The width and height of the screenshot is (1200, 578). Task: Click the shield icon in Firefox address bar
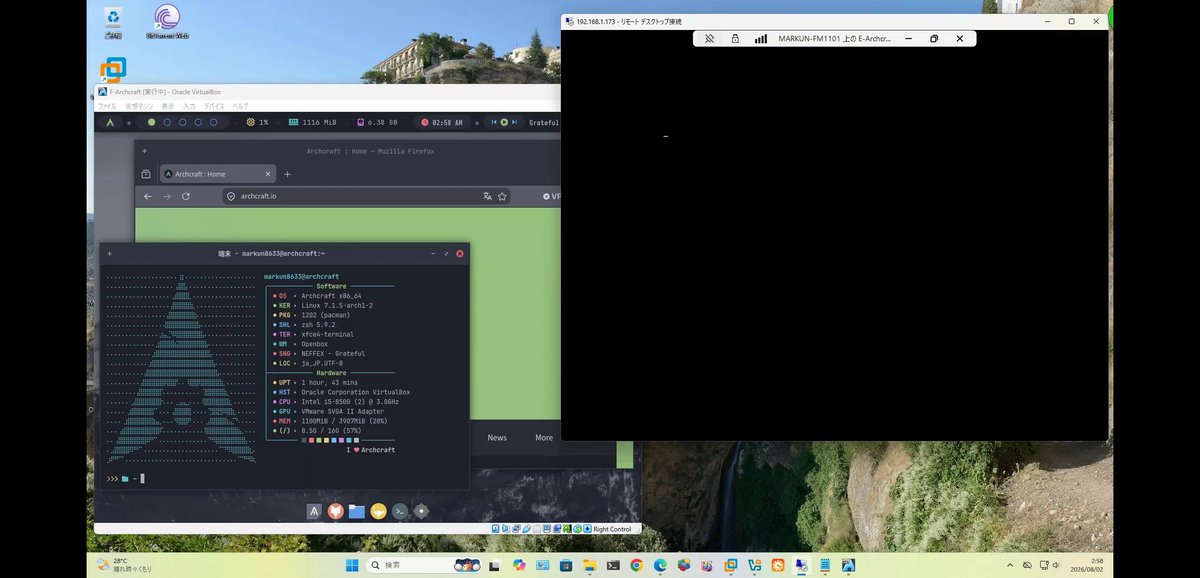231,196
